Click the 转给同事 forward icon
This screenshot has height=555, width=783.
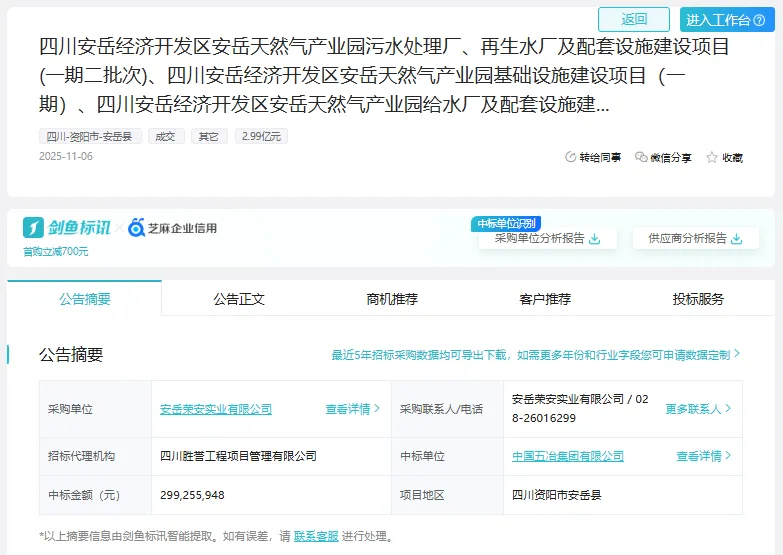(x=571, y=157)
